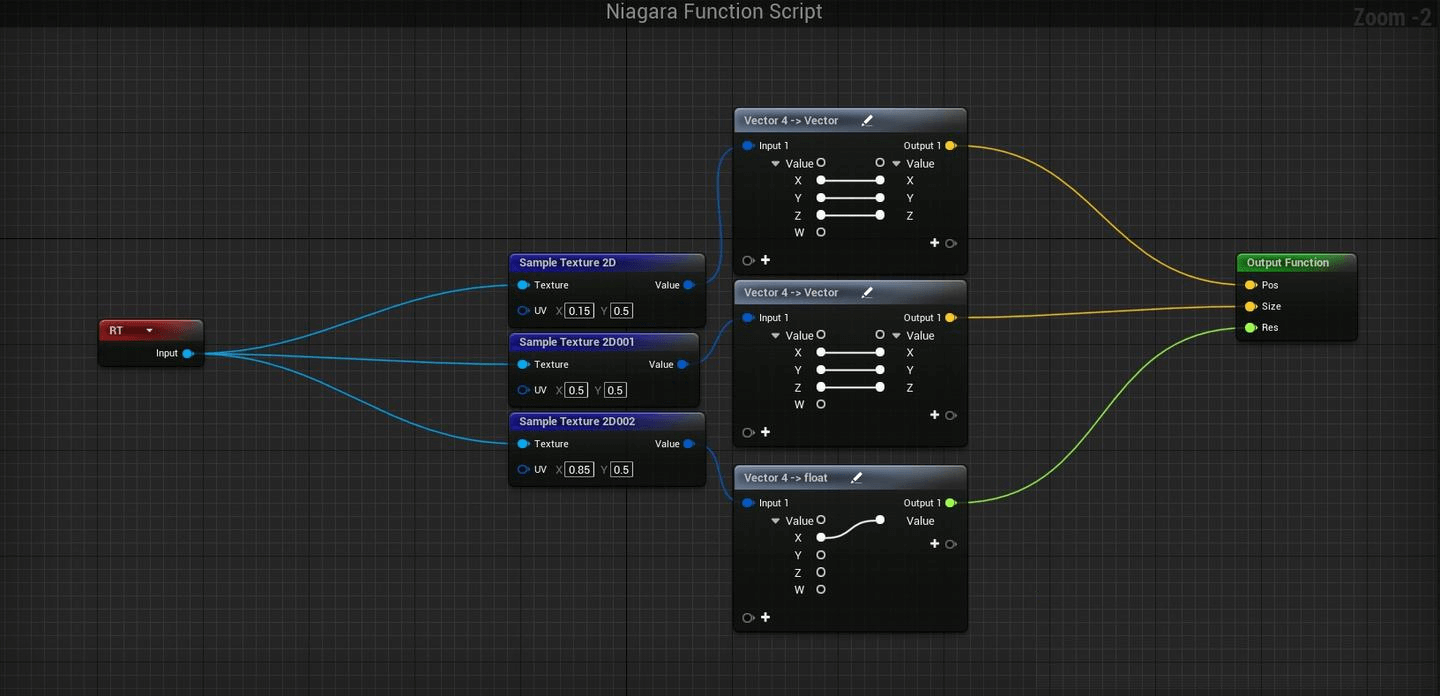Screen dimensions: 1440x696
Task: Select the Output Function node title
Action: tap(1288, 263)
